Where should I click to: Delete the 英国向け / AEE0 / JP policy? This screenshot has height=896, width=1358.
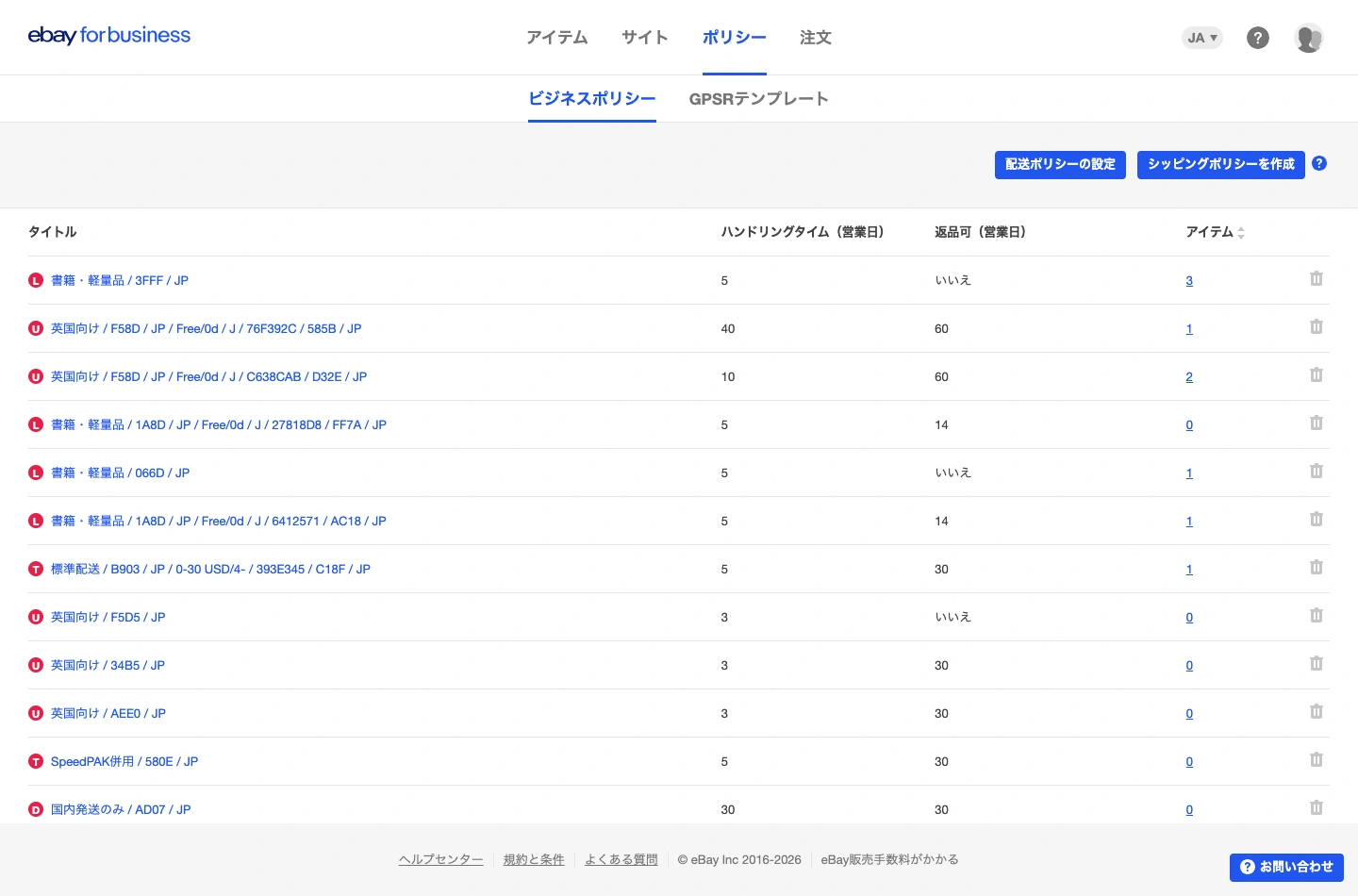1317,712
